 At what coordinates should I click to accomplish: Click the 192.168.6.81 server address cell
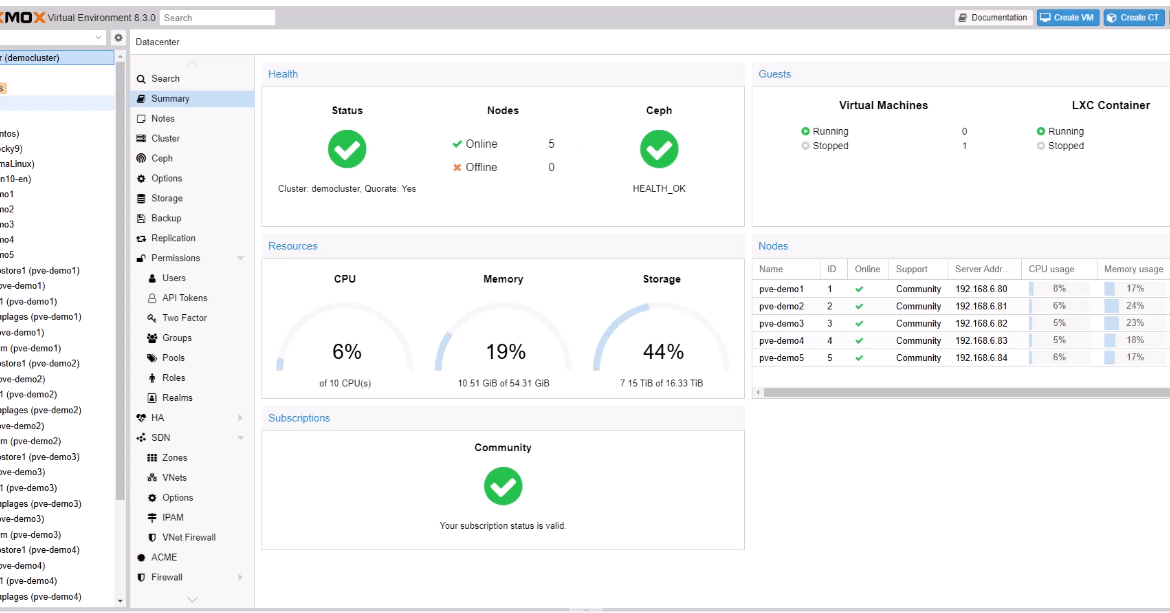click(983, 306)
